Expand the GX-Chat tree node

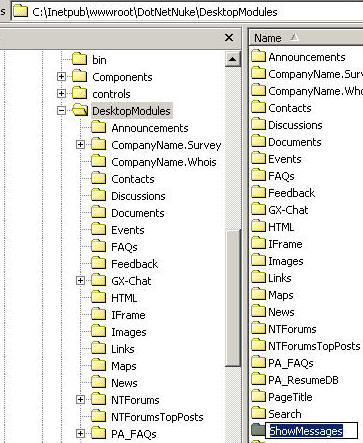pos(80,280)
